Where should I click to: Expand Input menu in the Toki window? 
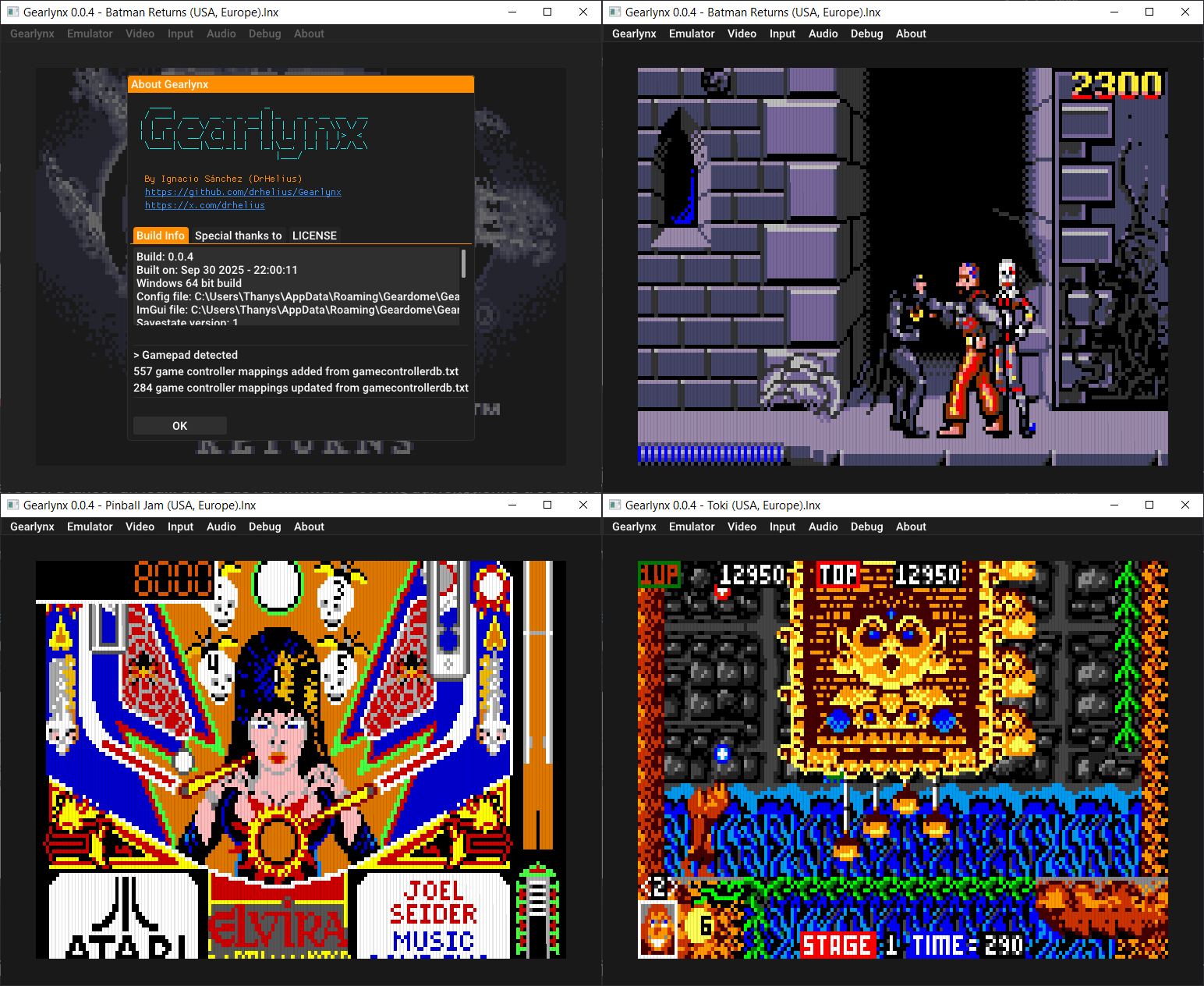[x=782, y=527]
